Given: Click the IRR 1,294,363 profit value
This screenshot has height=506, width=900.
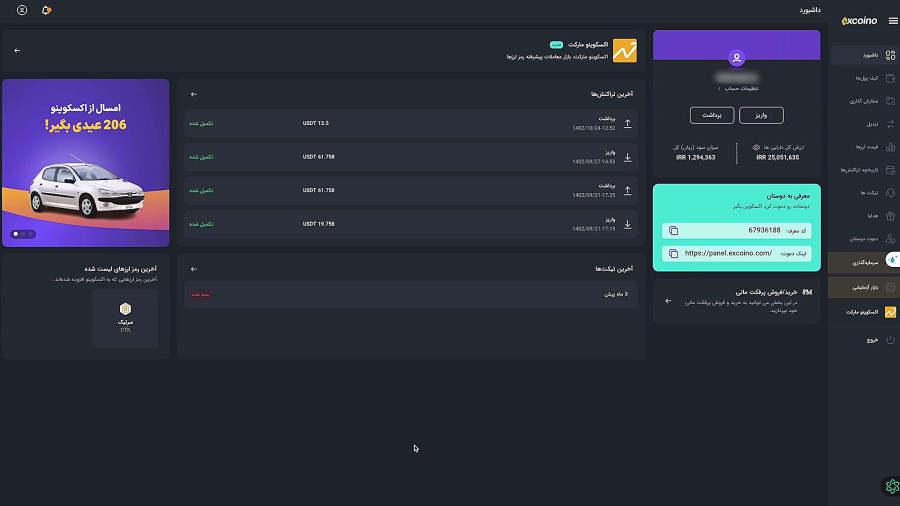Looking at the screenshot, I should click(696, 157).
